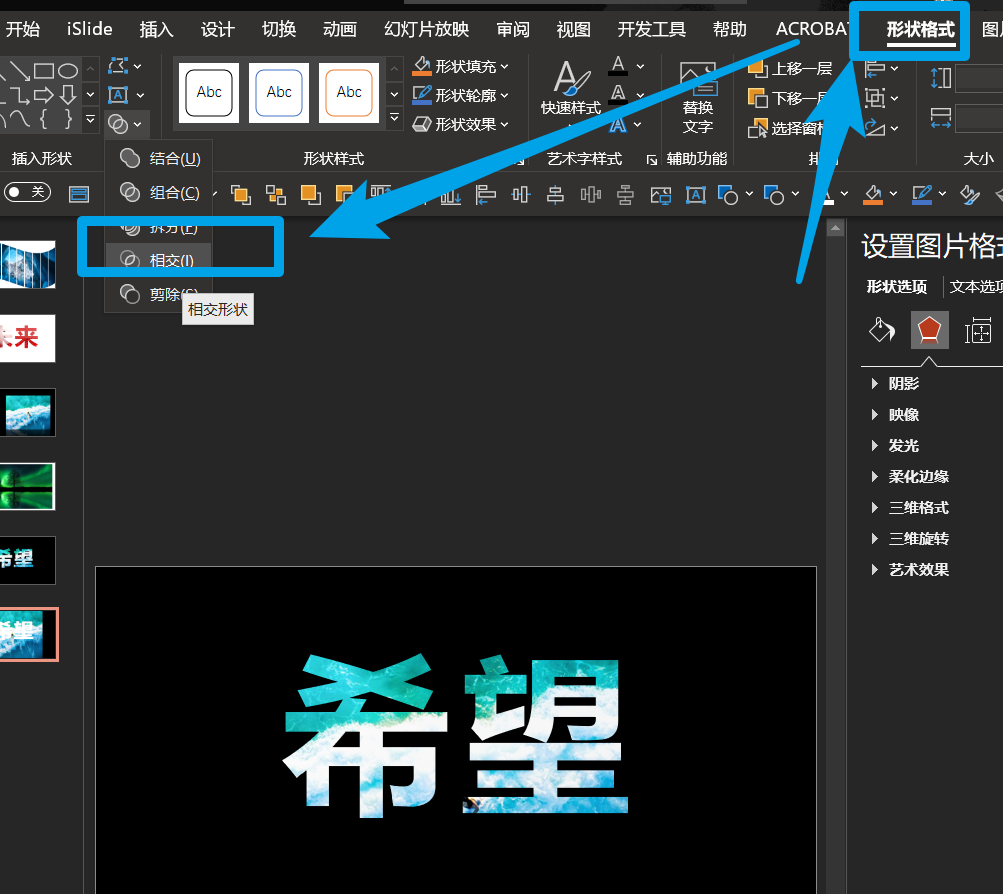Click the 替换文字 alt text icon
1003x894 pixels.
click(697, 97)
